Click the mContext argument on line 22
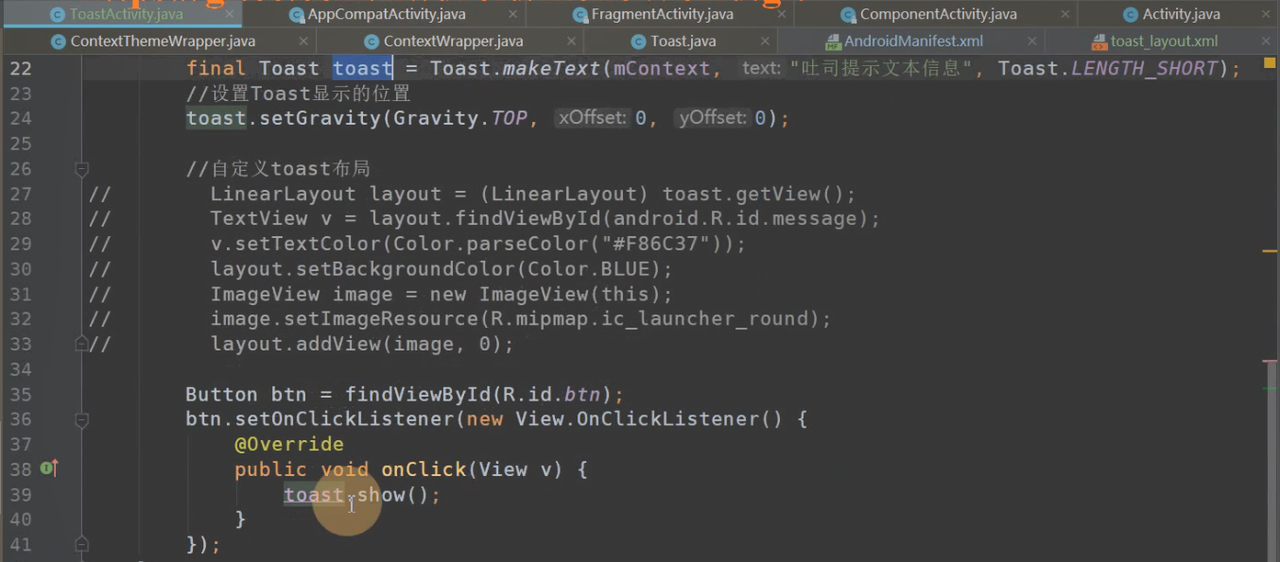Image resolution: width=1280 pixels, height=562 pixels. (660, 68)
